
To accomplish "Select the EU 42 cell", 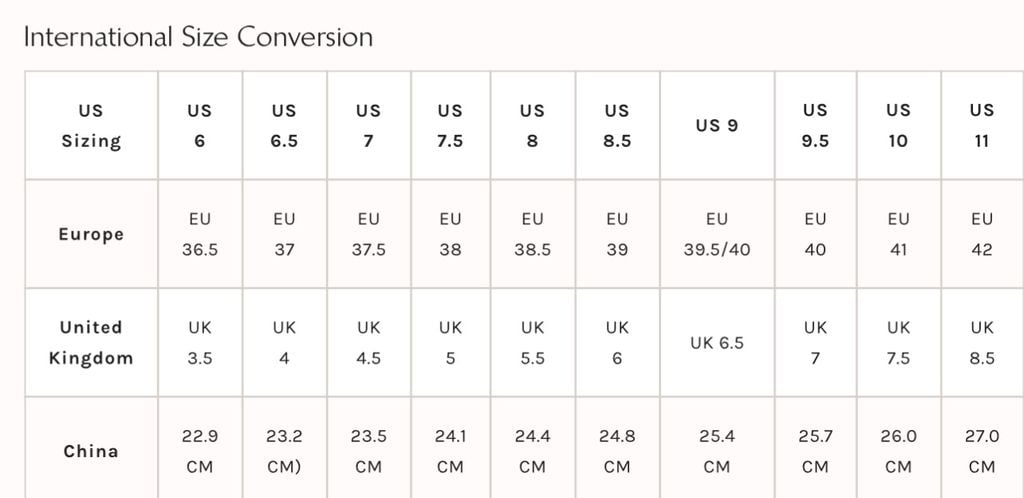I will point(982,235).
